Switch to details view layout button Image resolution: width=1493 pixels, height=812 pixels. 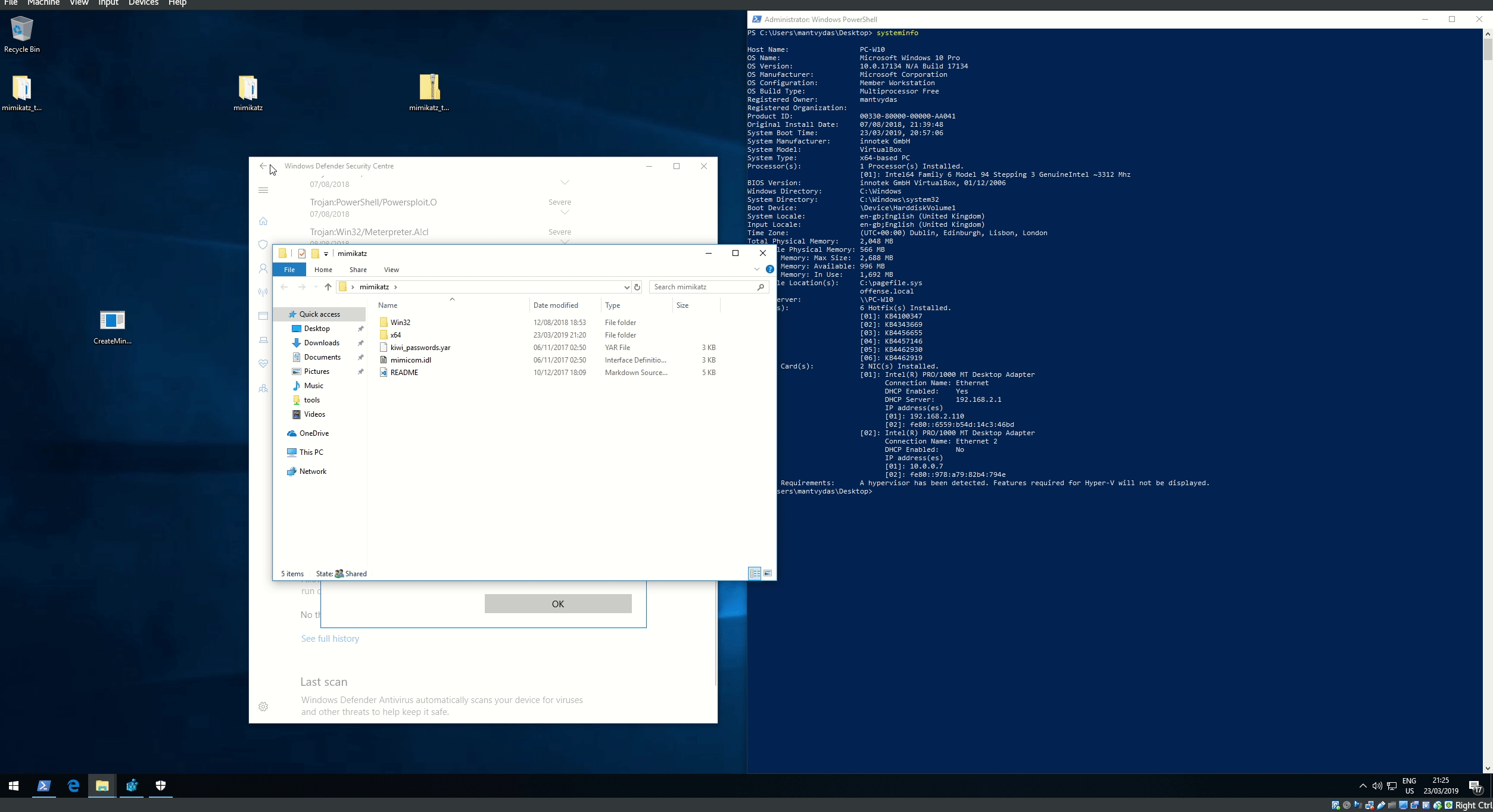[755, 573]
